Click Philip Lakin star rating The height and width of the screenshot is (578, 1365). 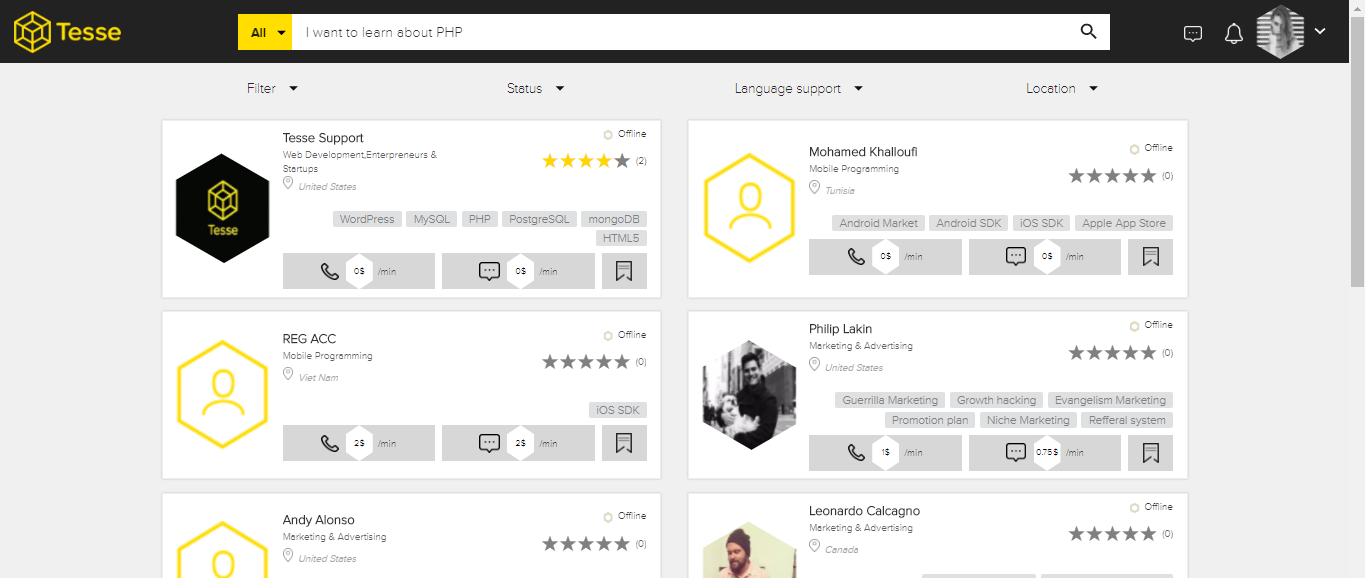pyautogui.click(x=1112, y=352)
